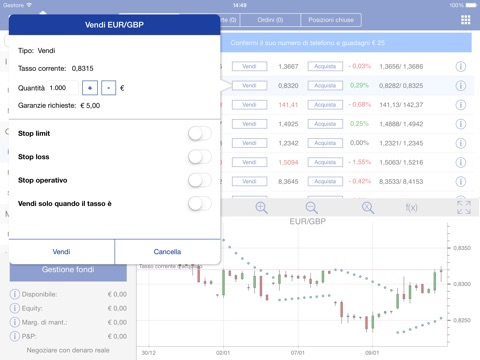
Task: Select the Quantità input field
Action: point(62,88)
